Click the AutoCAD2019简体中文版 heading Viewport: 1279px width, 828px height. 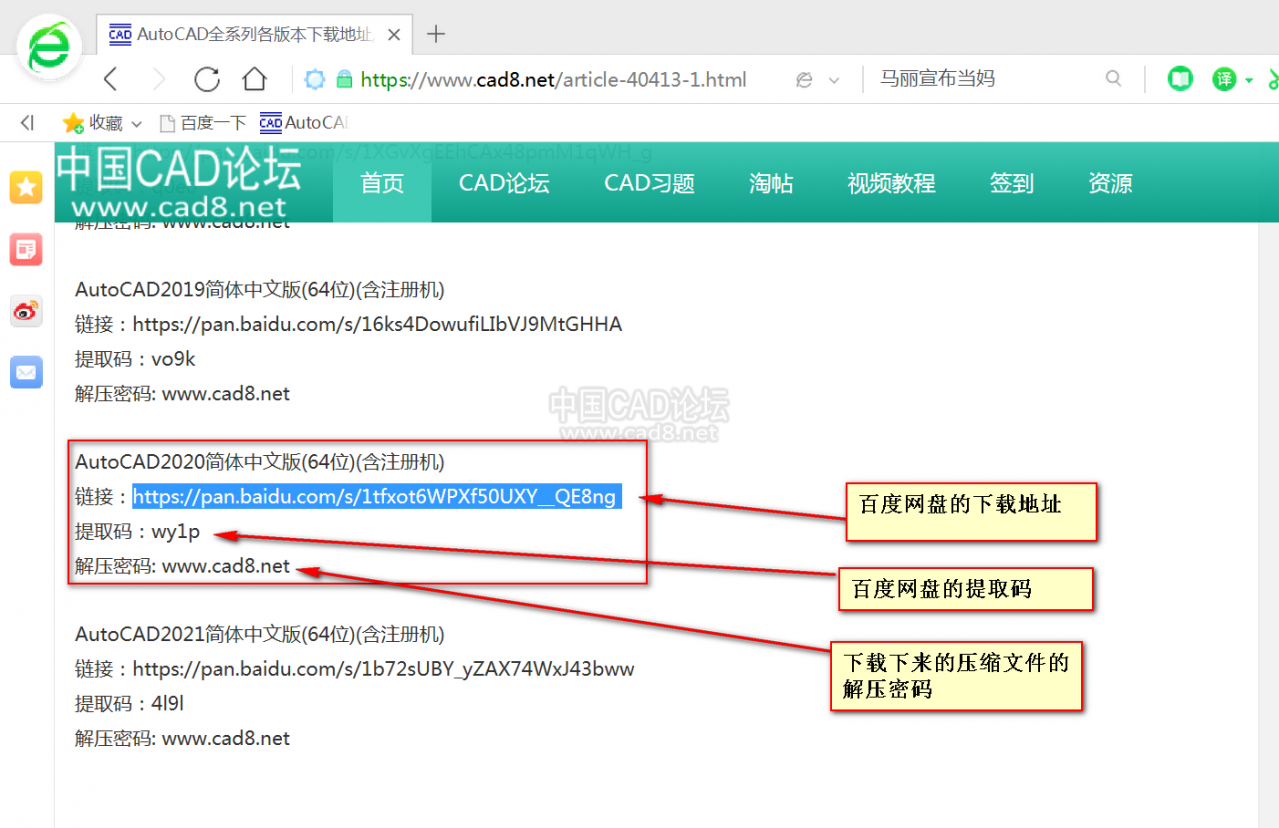[260, 290]
